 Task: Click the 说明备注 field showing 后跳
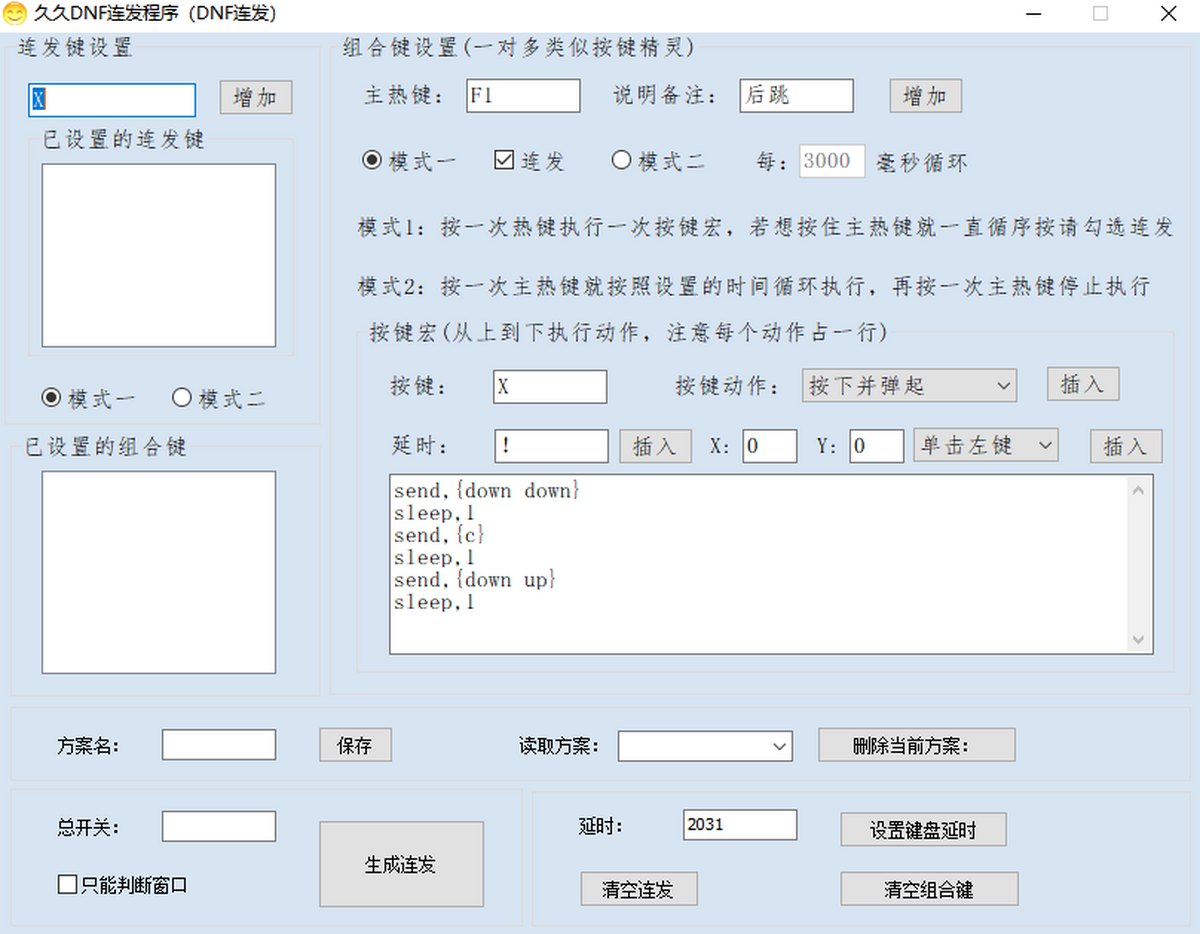797,95
